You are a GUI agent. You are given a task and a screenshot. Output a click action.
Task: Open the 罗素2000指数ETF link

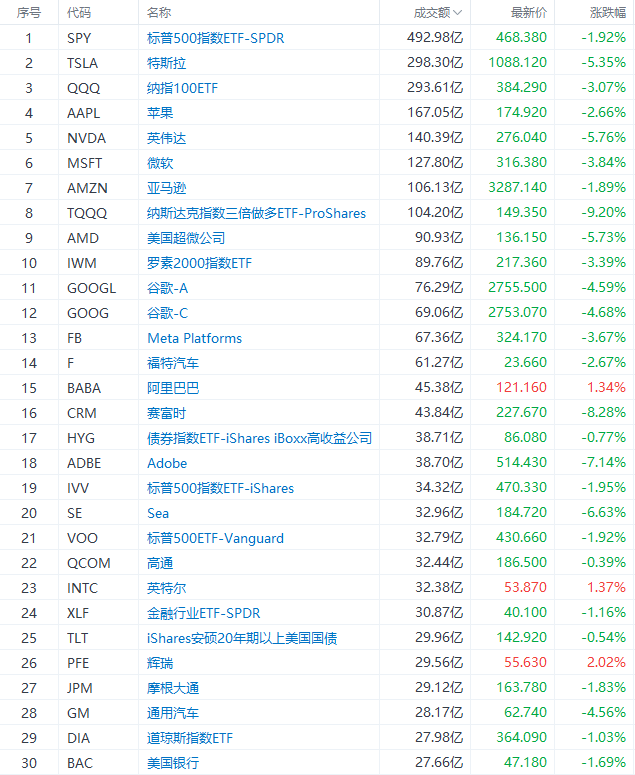(x=199, y=263)
